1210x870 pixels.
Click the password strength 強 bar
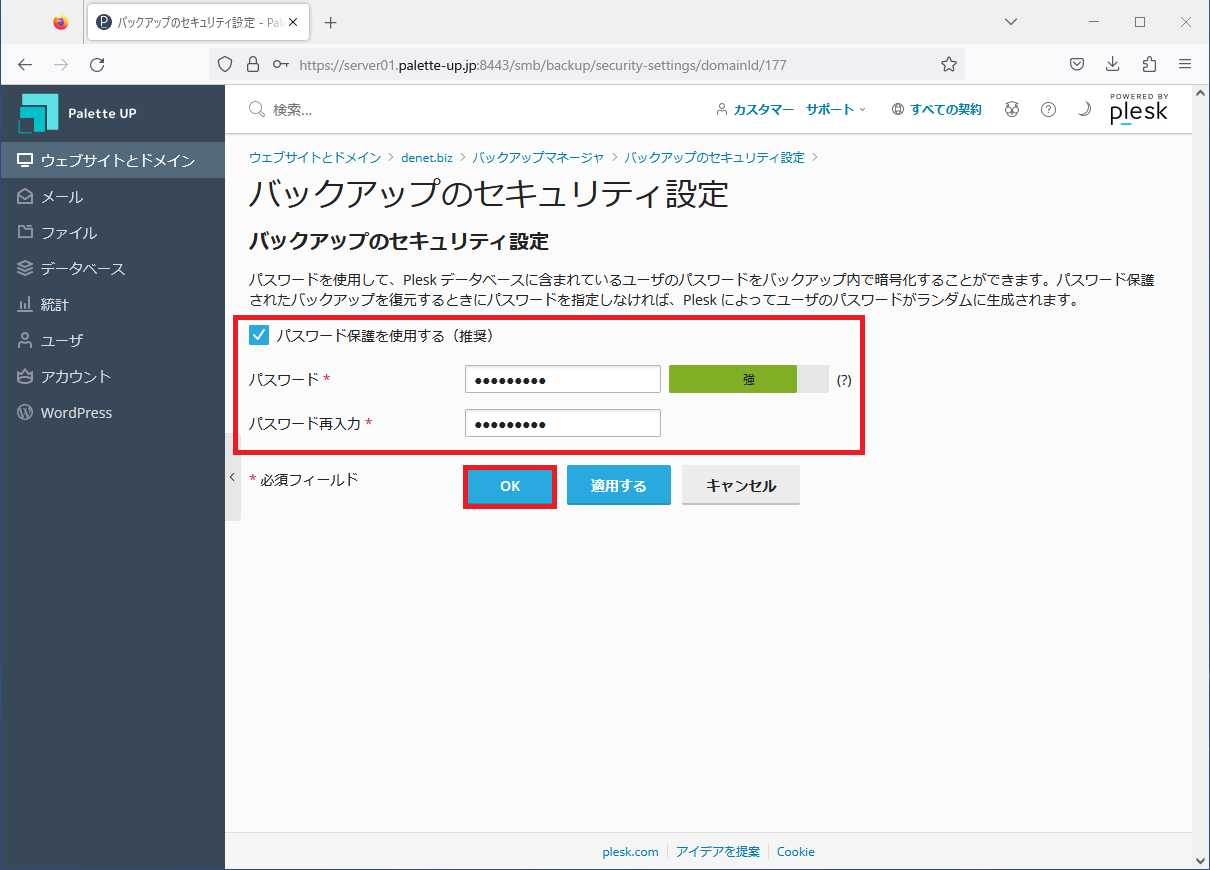tap(748, 379)
